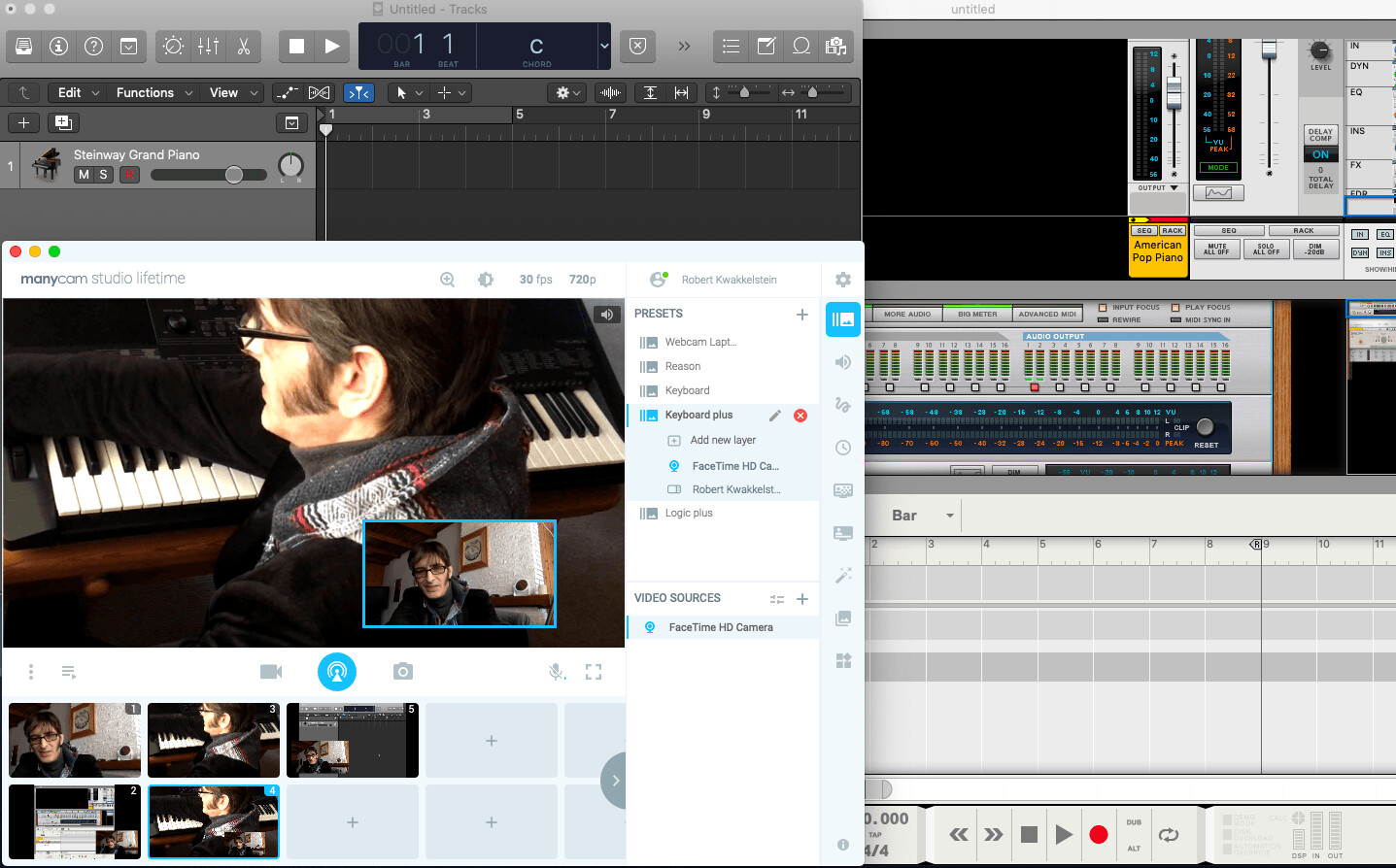Screen dimensions: 1396x868
Task: Open the gear snap settings dropdown in Logic
Action: point(568,92)
